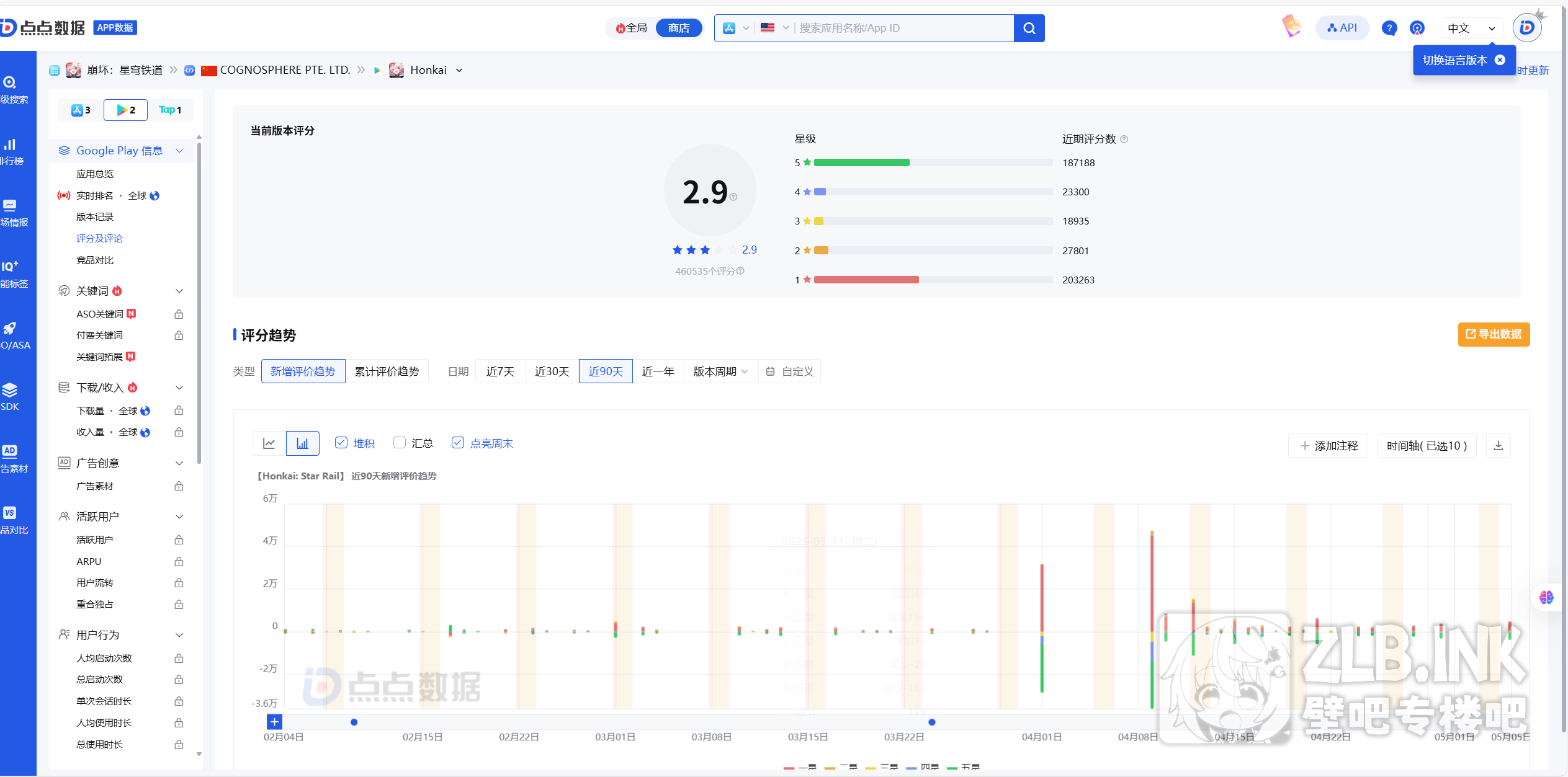
Task: Collapse the 下载/收入 section
Action: [x=179, y=388]
